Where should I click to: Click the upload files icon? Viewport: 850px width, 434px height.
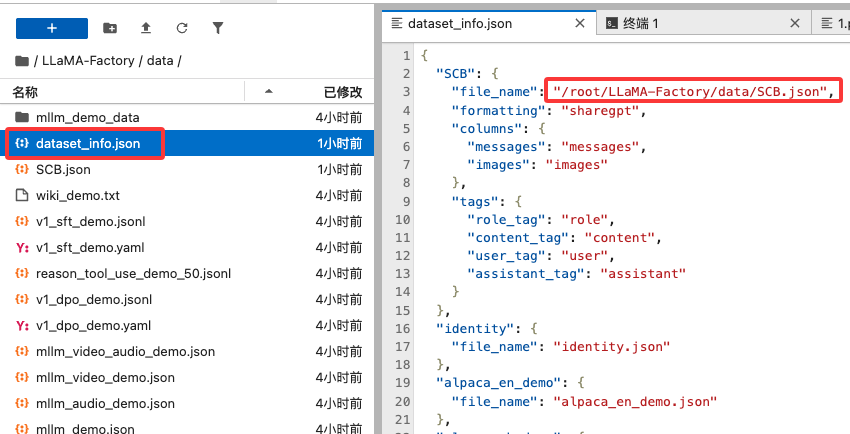coord(146,29)
